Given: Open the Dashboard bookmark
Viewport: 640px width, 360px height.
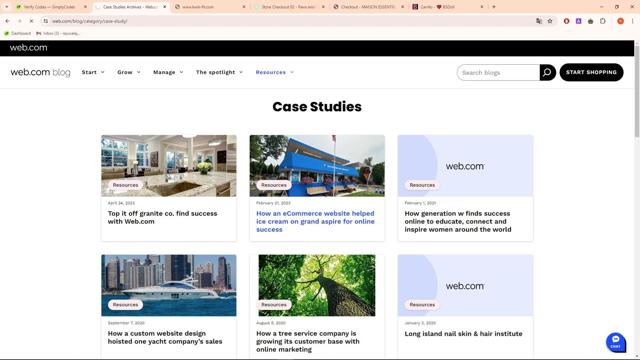Looking at the screenshot, I should (18, 33).
